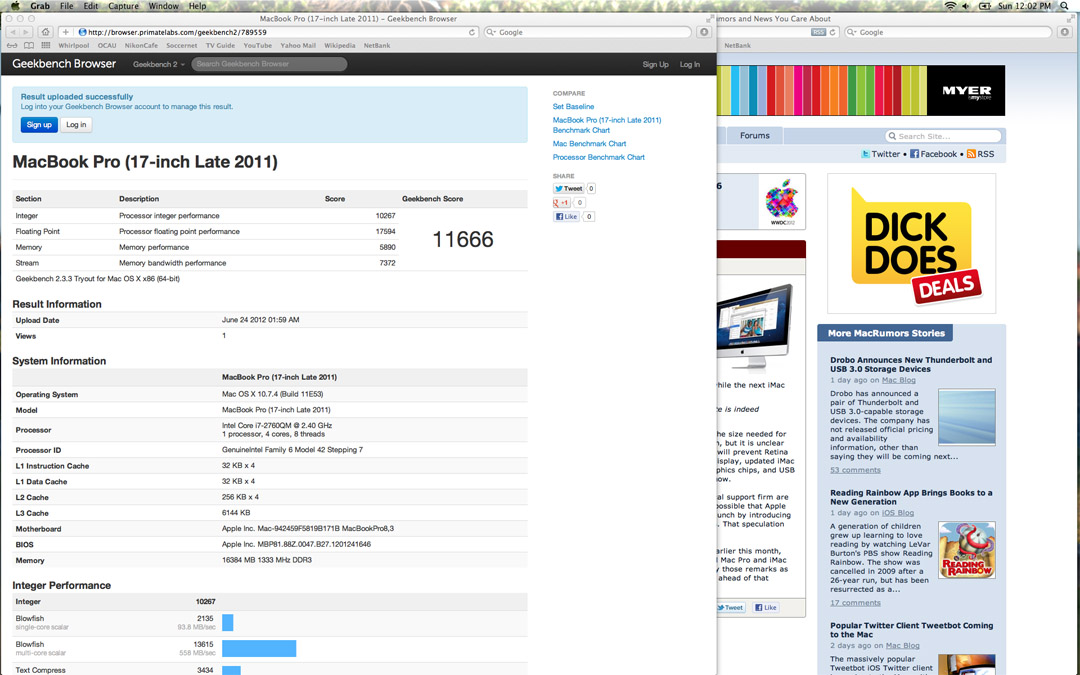The height and width of the screenshot is (675, 1080).
Task: Open bookmarks book icon
Action: coord(29,45)
